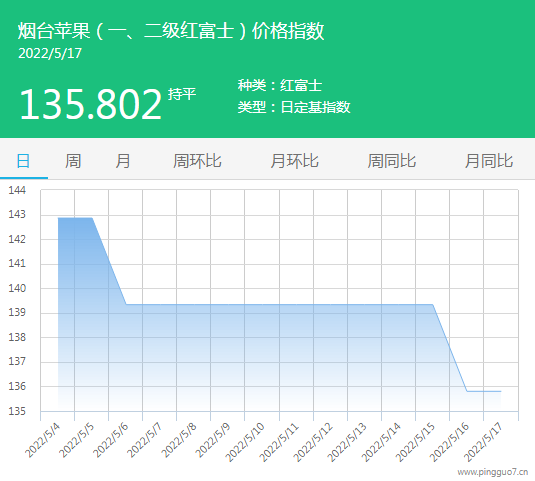Click the 种类：红富士 label
The height and width of the screenshot is (481, 535).
280,85
